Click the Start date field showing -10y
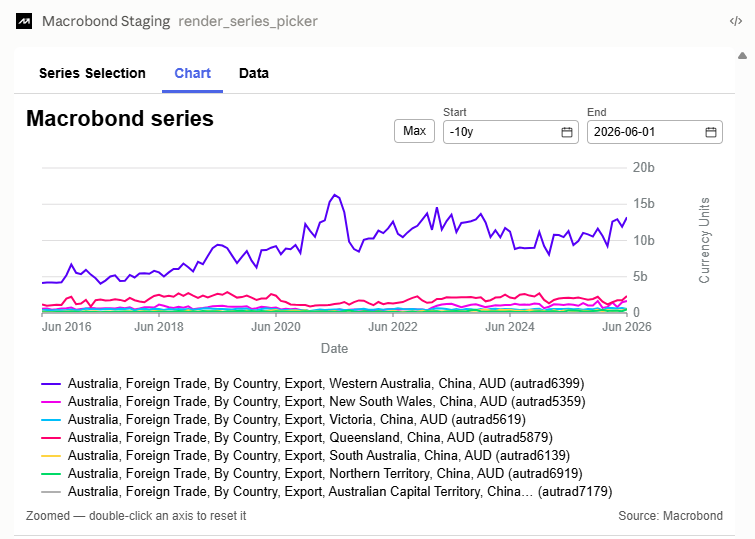Viewport: 755px width, 539px height. click(511, 132)
